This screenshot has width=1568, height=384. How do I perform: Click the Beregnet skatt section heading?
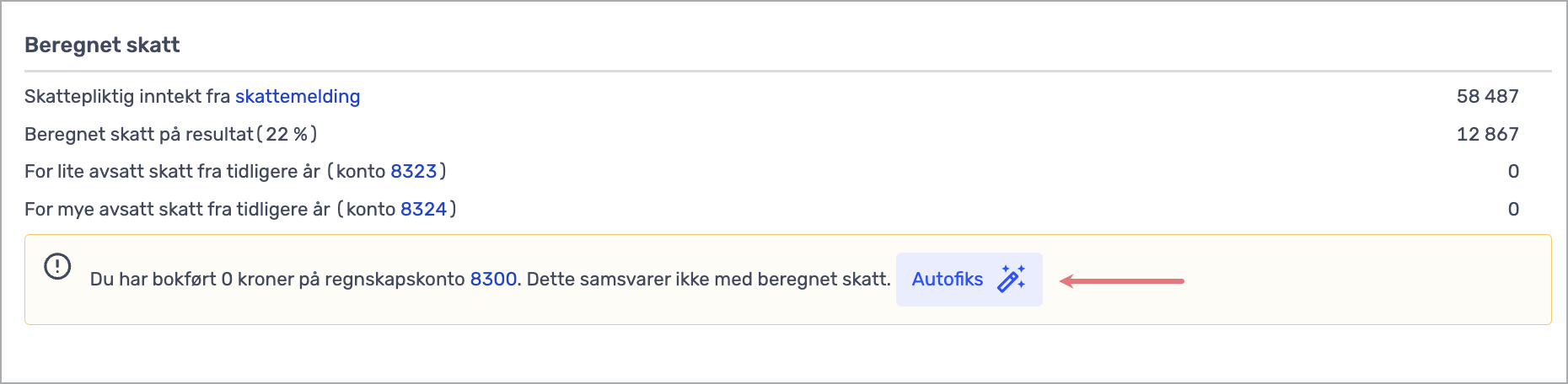point(102,45)
